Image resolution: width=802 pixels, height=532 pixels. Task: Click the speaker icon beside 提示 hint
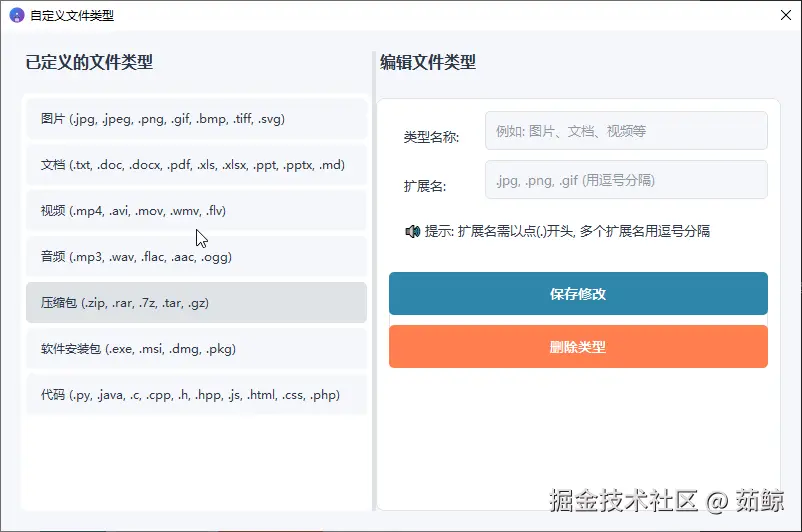click(x=412, y=232)
